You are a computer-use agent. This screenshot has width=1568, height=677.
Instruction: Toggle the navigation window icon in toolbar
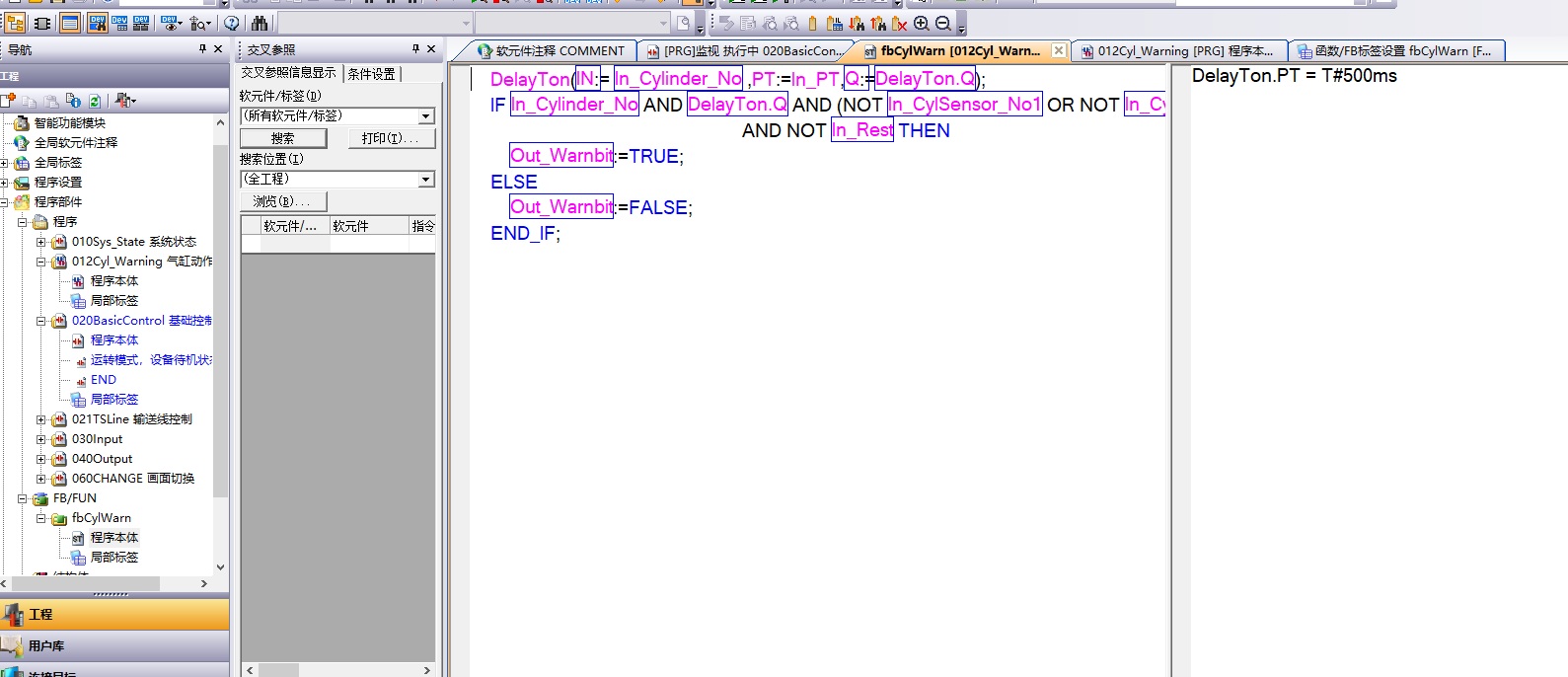click(16, 23)
